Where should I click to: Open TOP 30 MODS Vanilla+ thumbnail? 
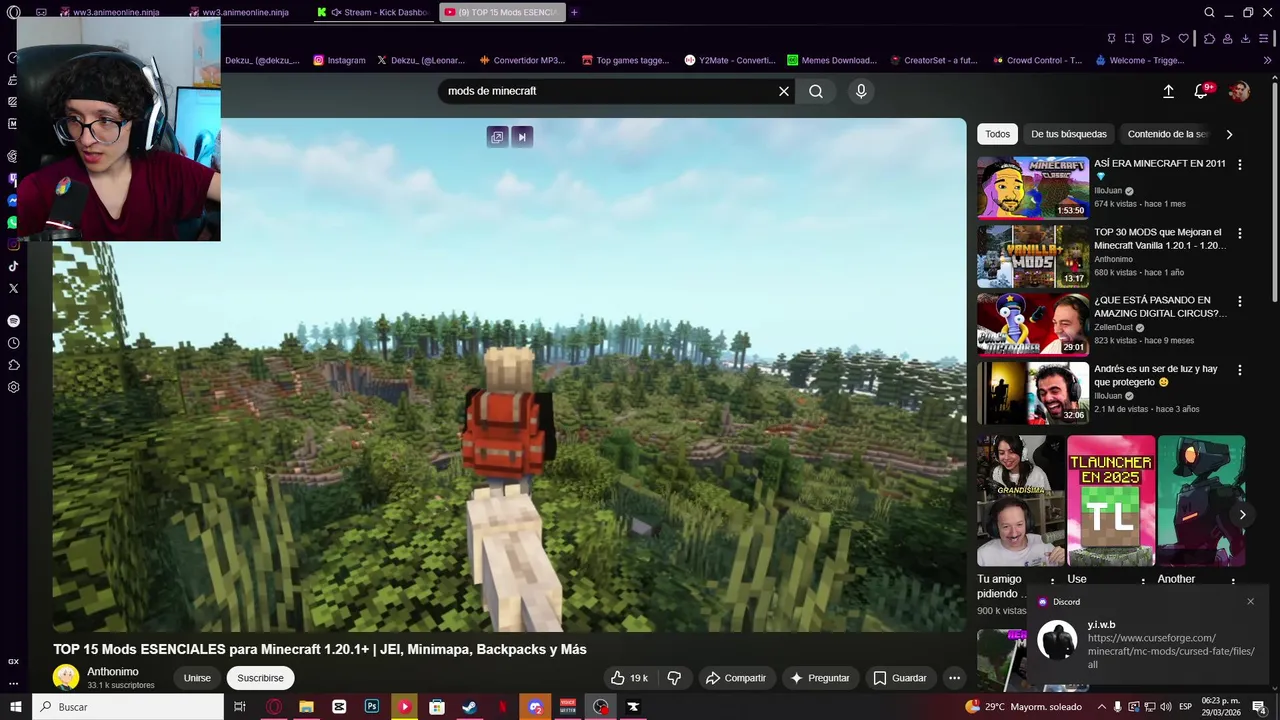tap(1033, 255)
